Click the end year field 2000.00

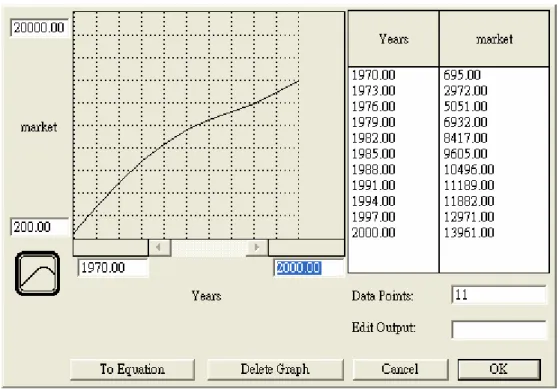coord(309,268)
